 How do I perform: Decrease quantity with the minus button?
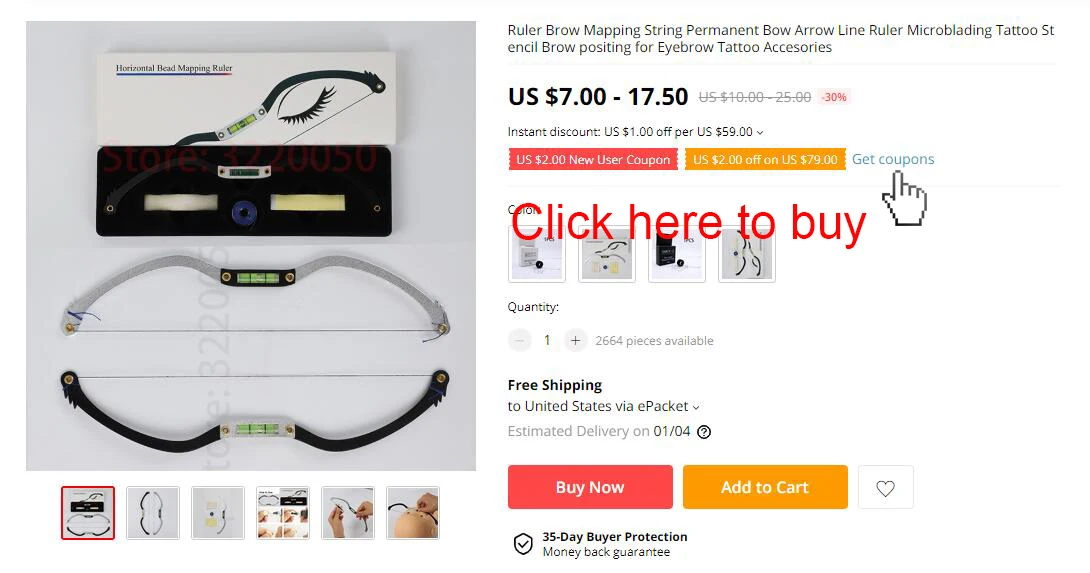pyautogui.click(x=519, y=340)
